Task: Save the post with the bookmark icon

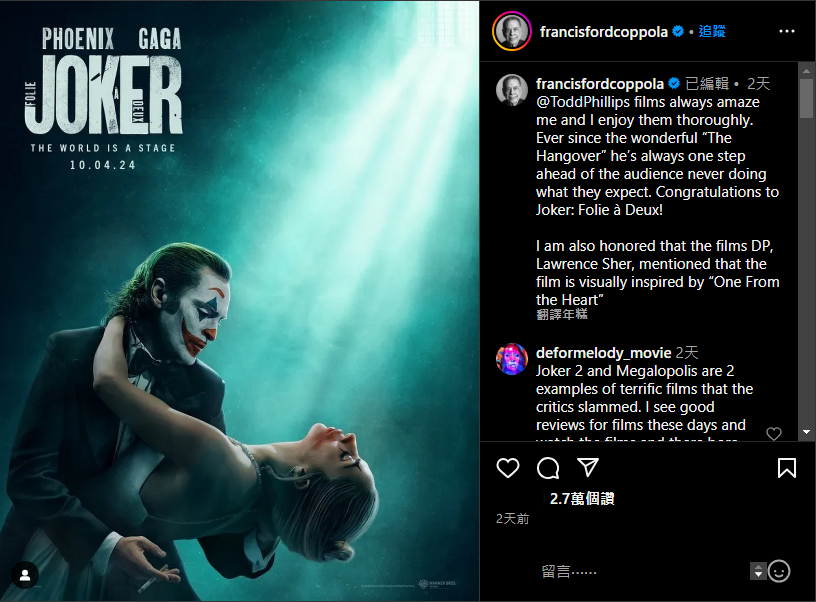Action: (x=787, y=468)
